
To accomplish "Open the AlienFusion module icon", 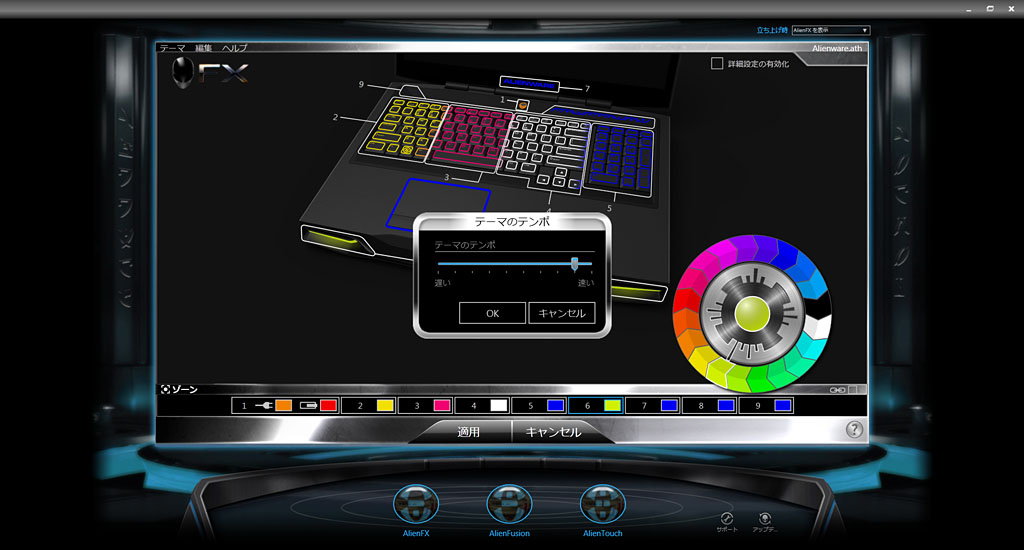I will tap(509, 504).
